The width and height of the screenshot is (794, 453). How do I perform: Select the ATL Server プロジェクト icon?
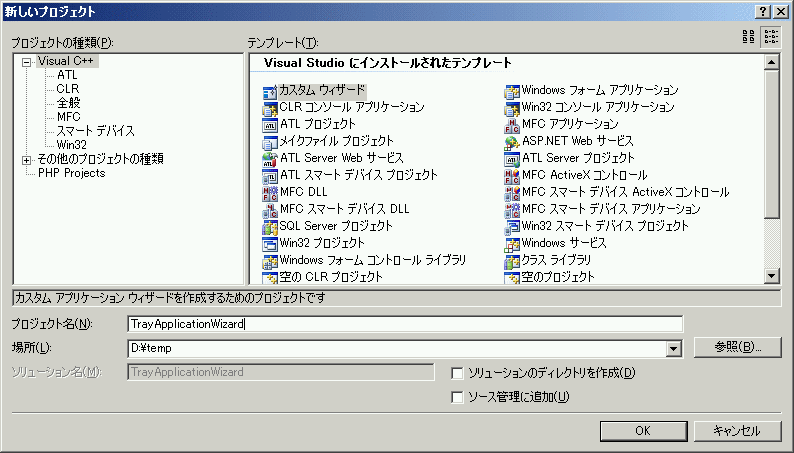click(512, 160)
